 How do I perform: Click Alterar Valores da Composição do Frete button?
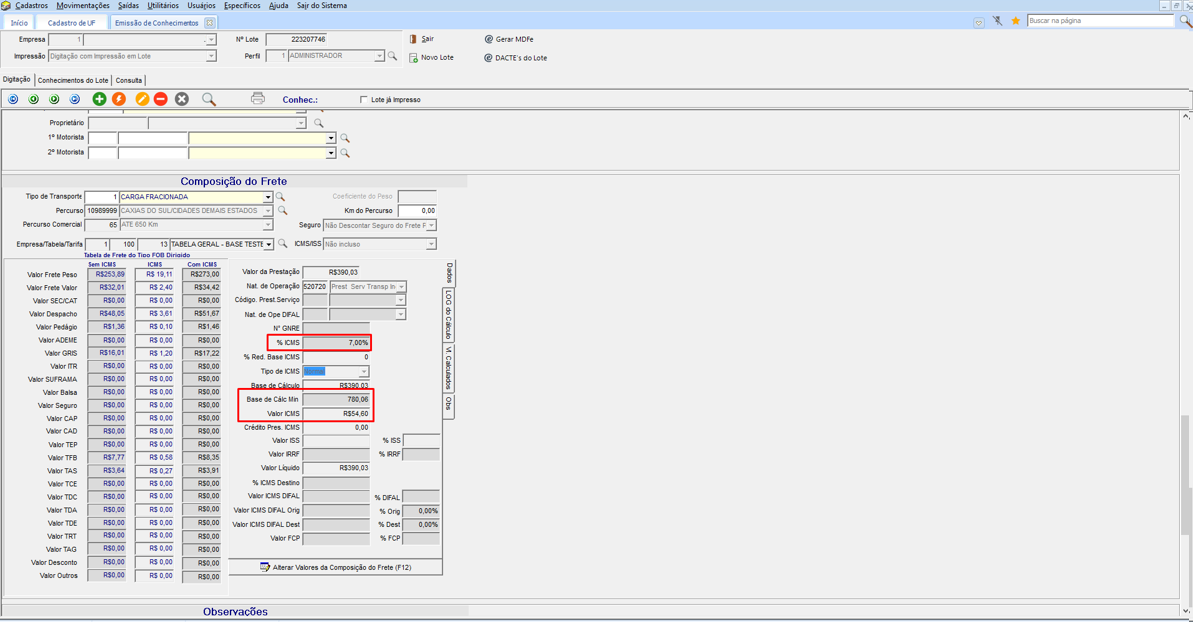coord(336,567)
